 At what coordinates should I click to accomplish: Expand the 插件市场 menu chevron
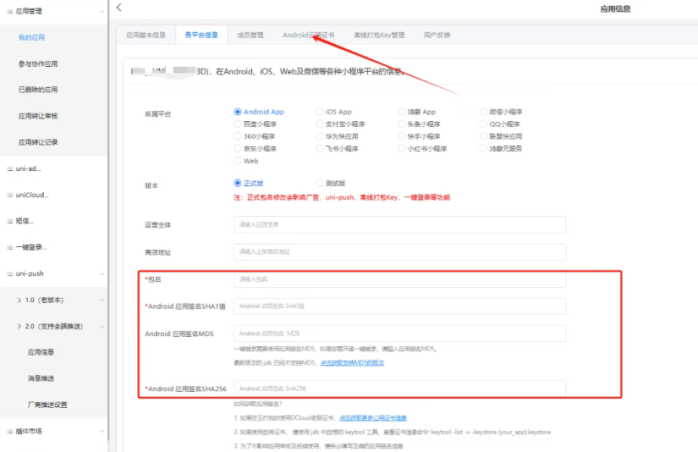103,430
